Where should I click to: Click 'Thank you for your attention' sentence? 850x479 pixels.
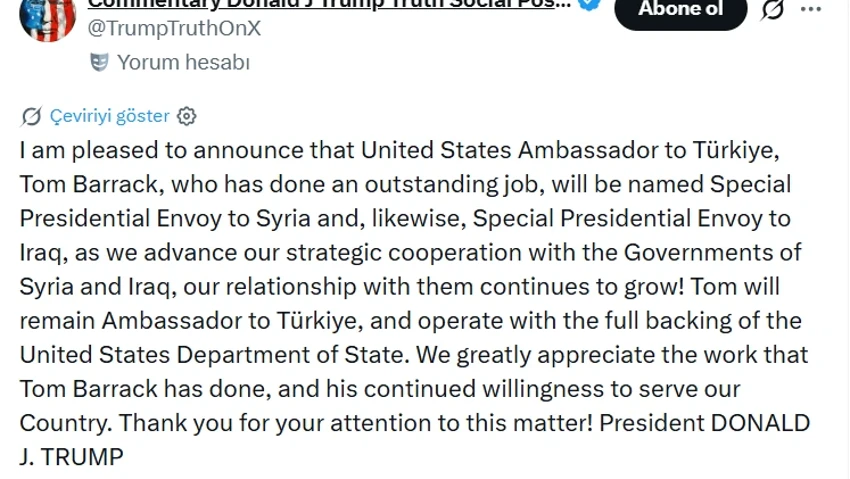356,423
